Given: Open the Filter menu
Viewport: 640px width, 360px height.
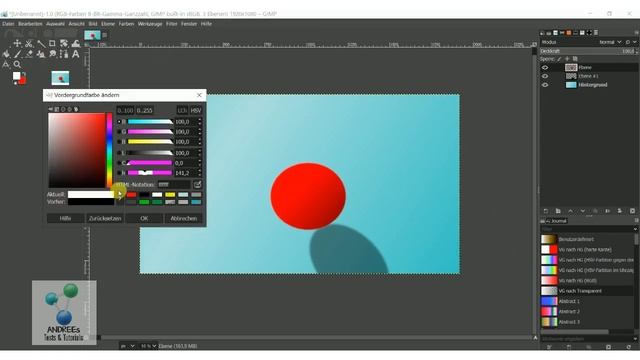Looking at the screenshot, I should pyautogui.click(x=171, y=24).
